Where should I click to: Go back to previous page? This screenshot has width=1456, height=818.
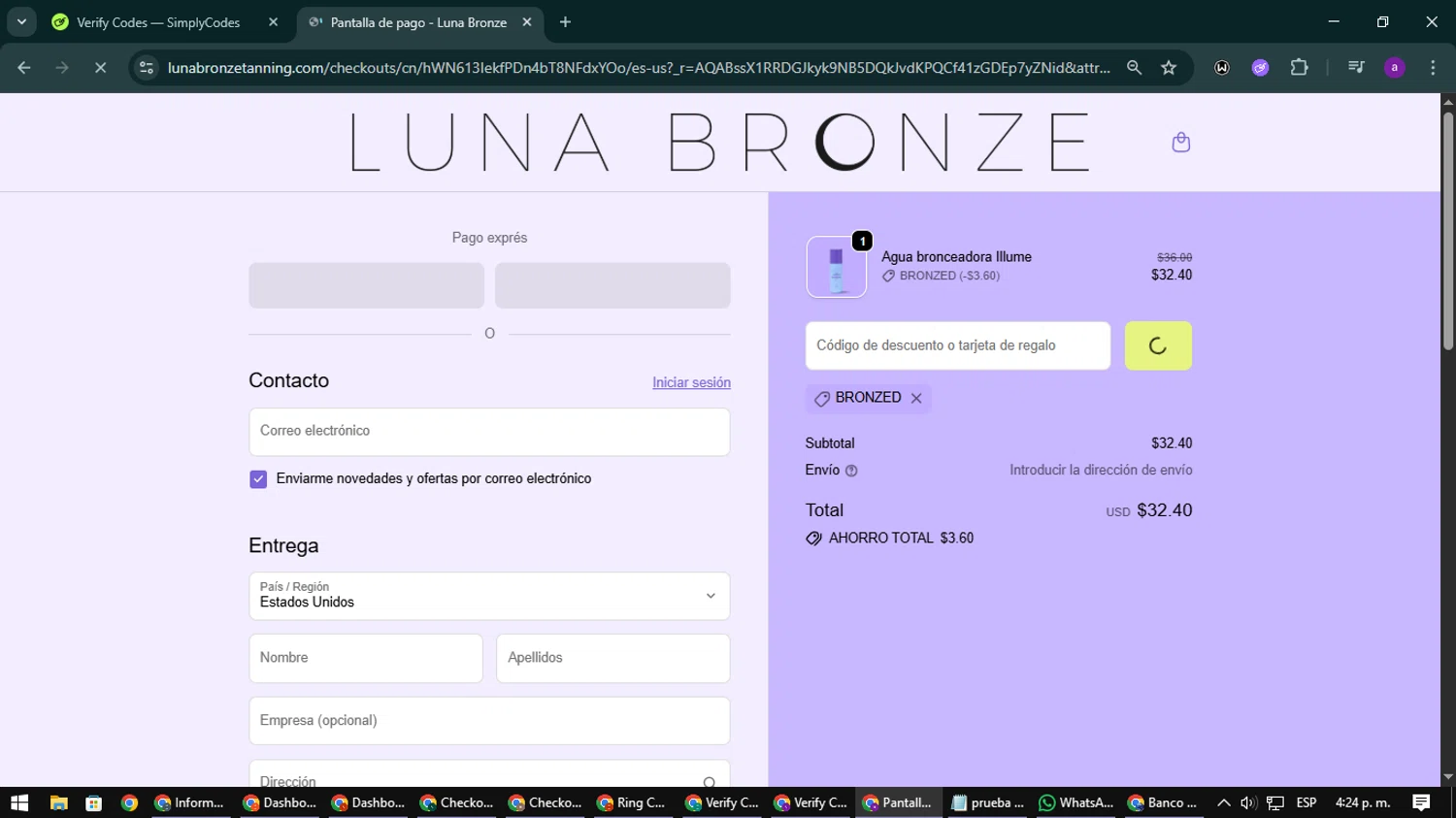[x=24, y=67]
